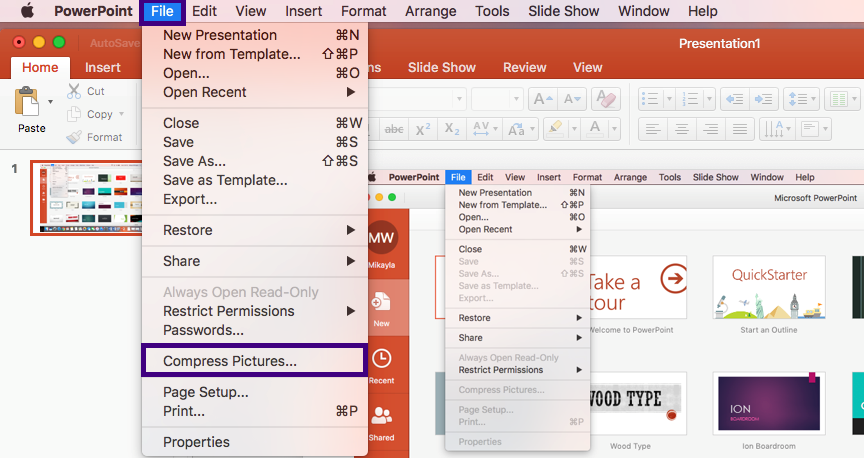Click the text direction icon

tap(773, 129)
